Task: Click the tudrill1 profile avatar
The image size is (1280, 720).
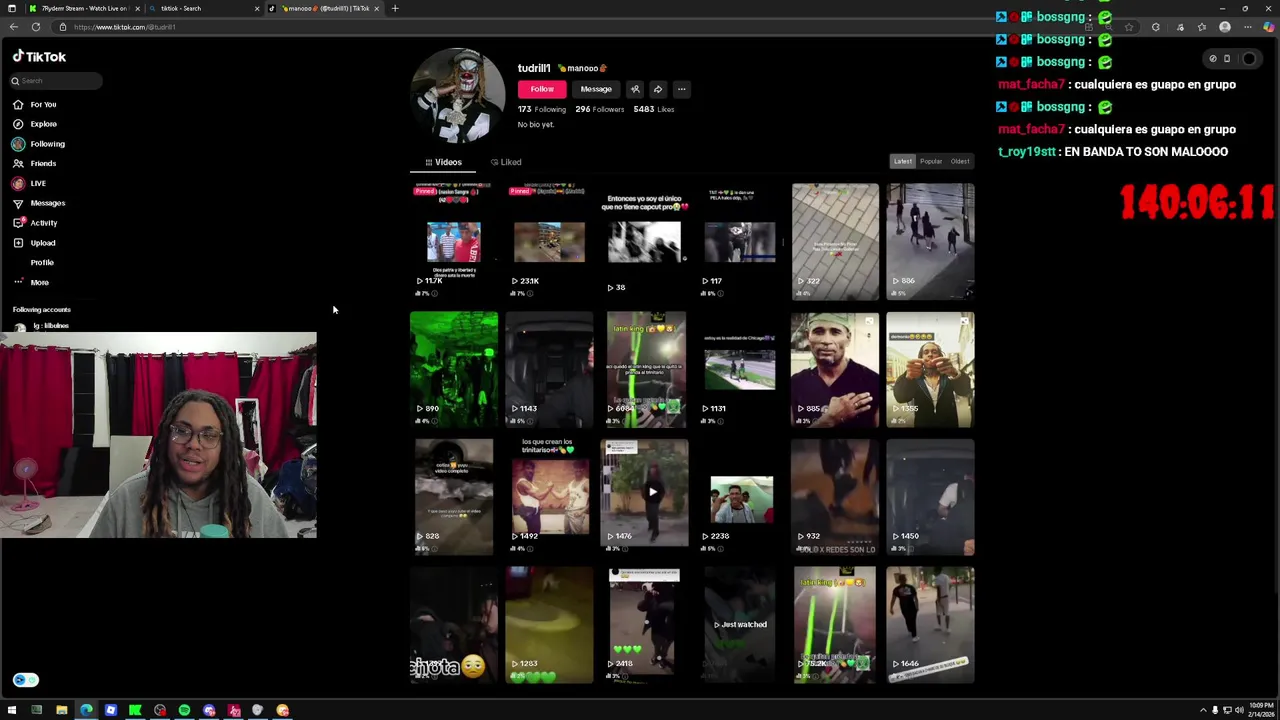Action: [x=457, y=95]
